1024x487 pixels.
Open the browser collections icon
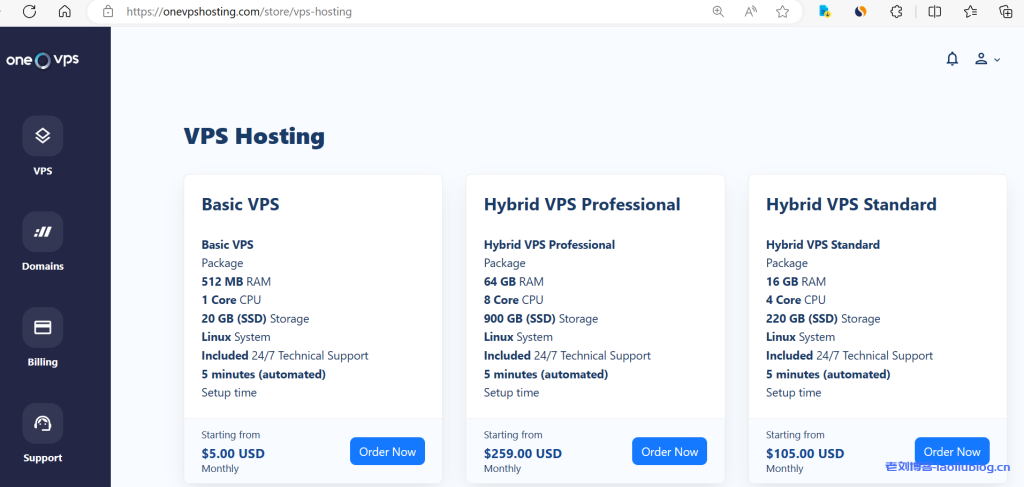pos(1006,12)
